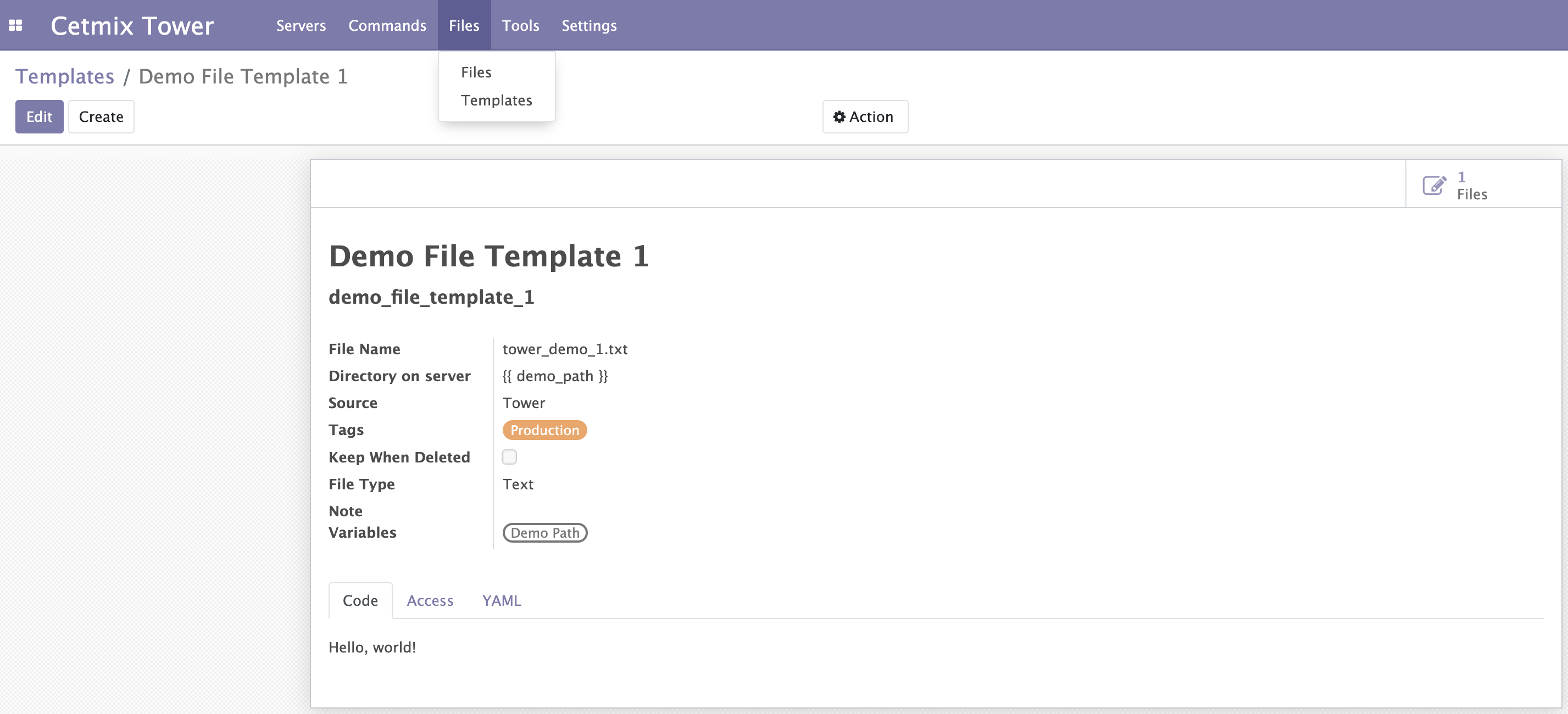Click the Files edit pencil icon
Screen dimensions: 1568x714
point(1433,185)
